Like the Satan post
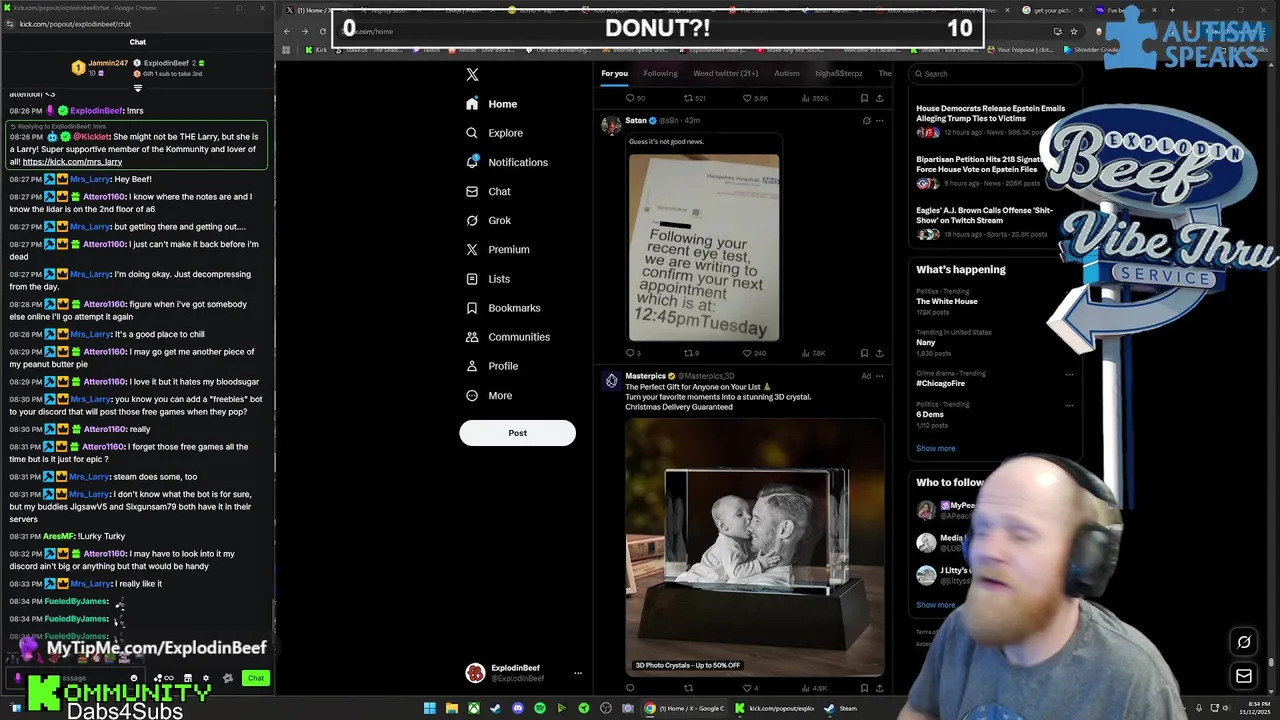1280x720 pixels. tap(747, 353)
